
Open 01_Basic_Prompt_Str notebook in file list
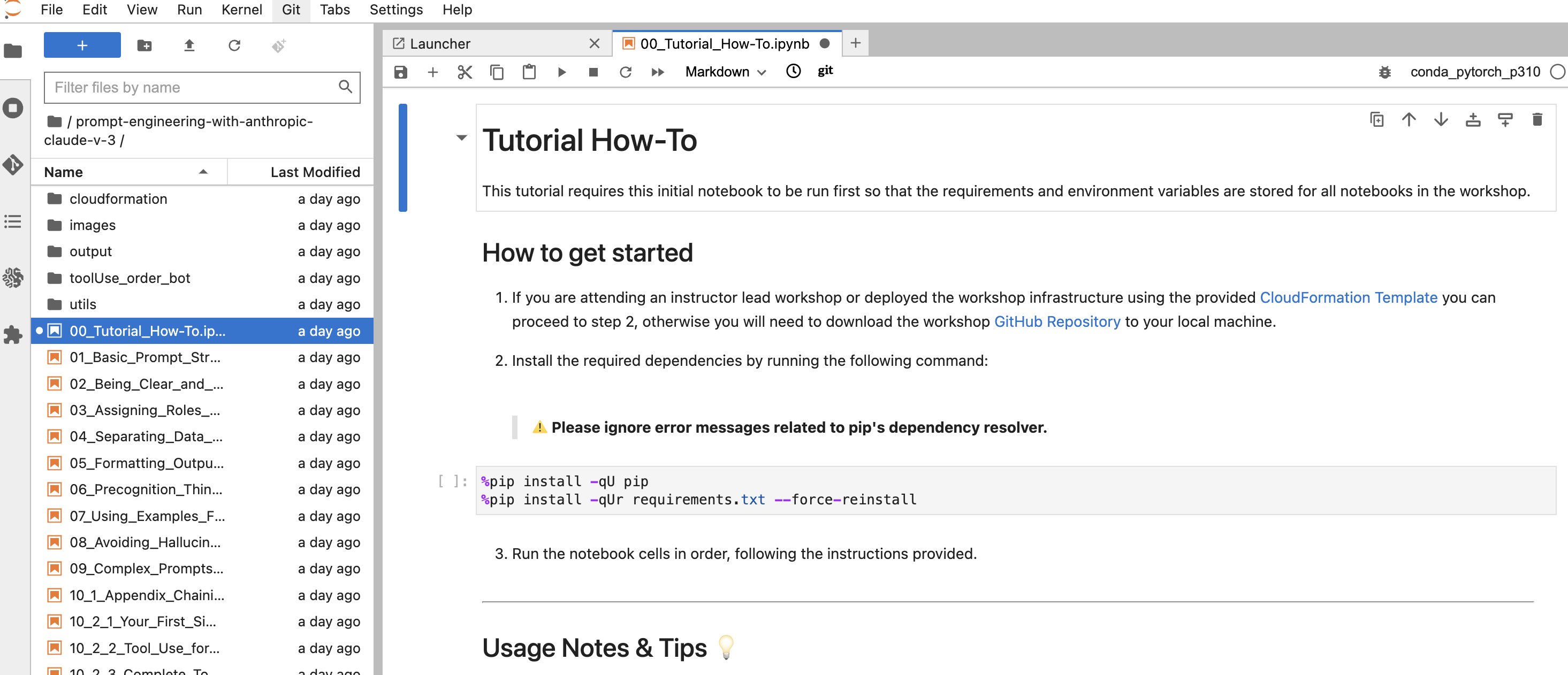[x=145, y=358]
